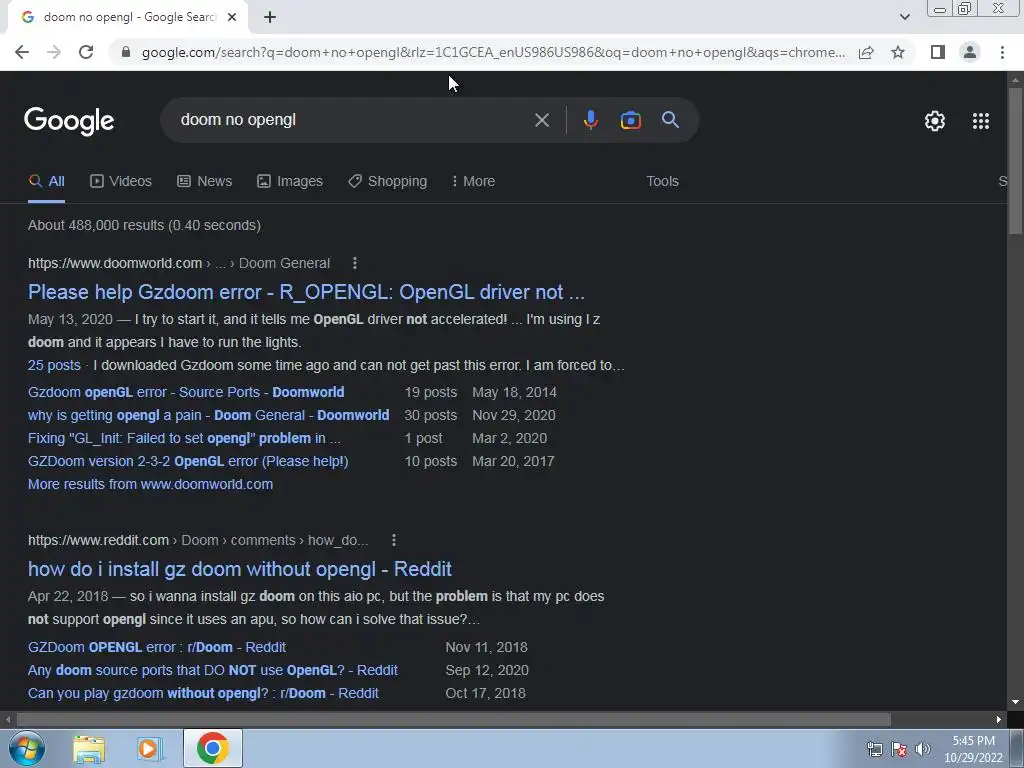
Task: Go back to the previous page
Action: [x=22, y=52]
